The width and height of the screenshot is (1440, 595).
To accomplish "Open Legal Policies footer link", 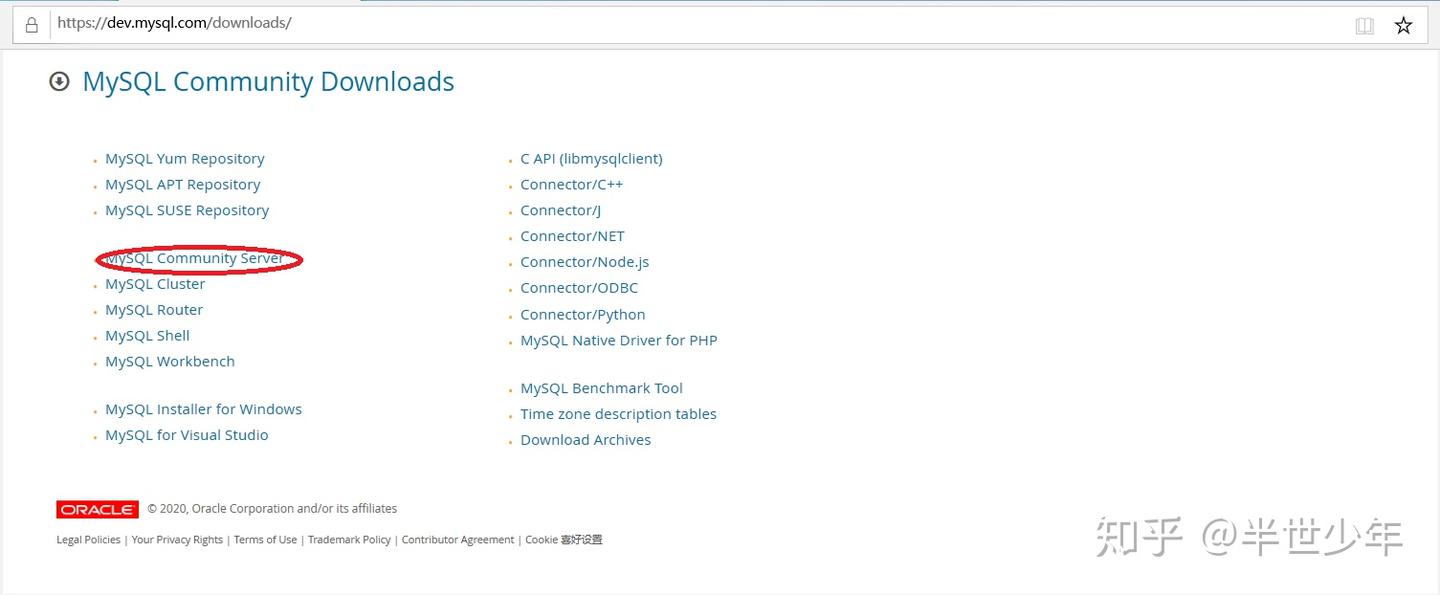I will (88, 540).
